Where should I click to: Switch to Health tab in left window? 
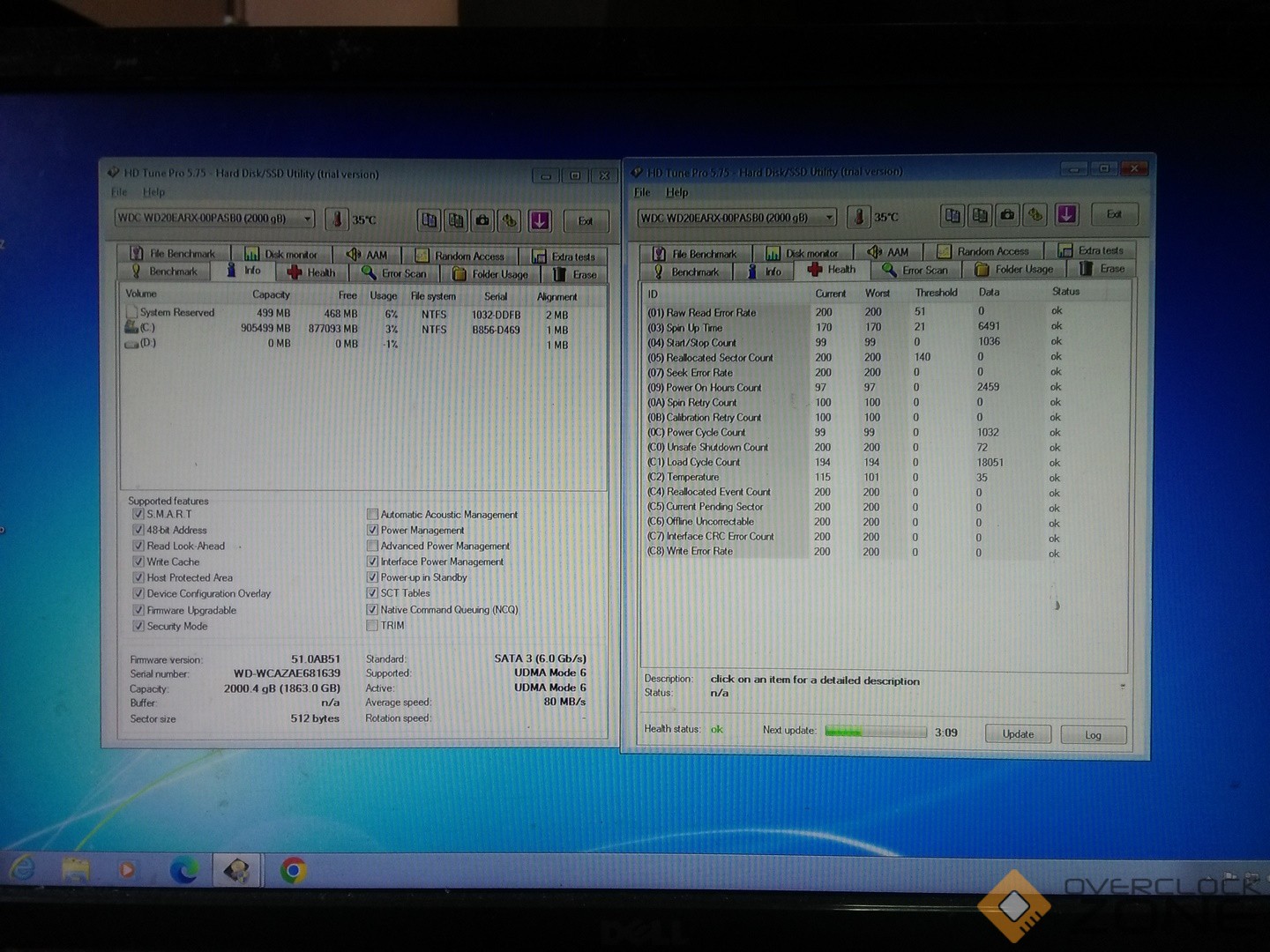312,272
